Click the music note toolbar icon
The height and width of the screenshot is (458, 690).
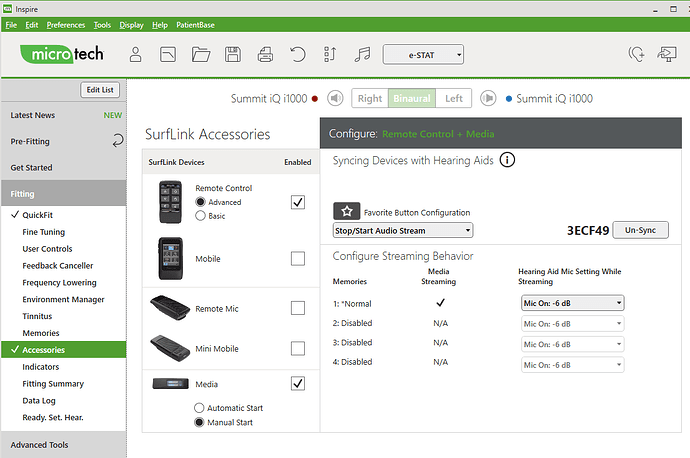[x=363, y=55]
